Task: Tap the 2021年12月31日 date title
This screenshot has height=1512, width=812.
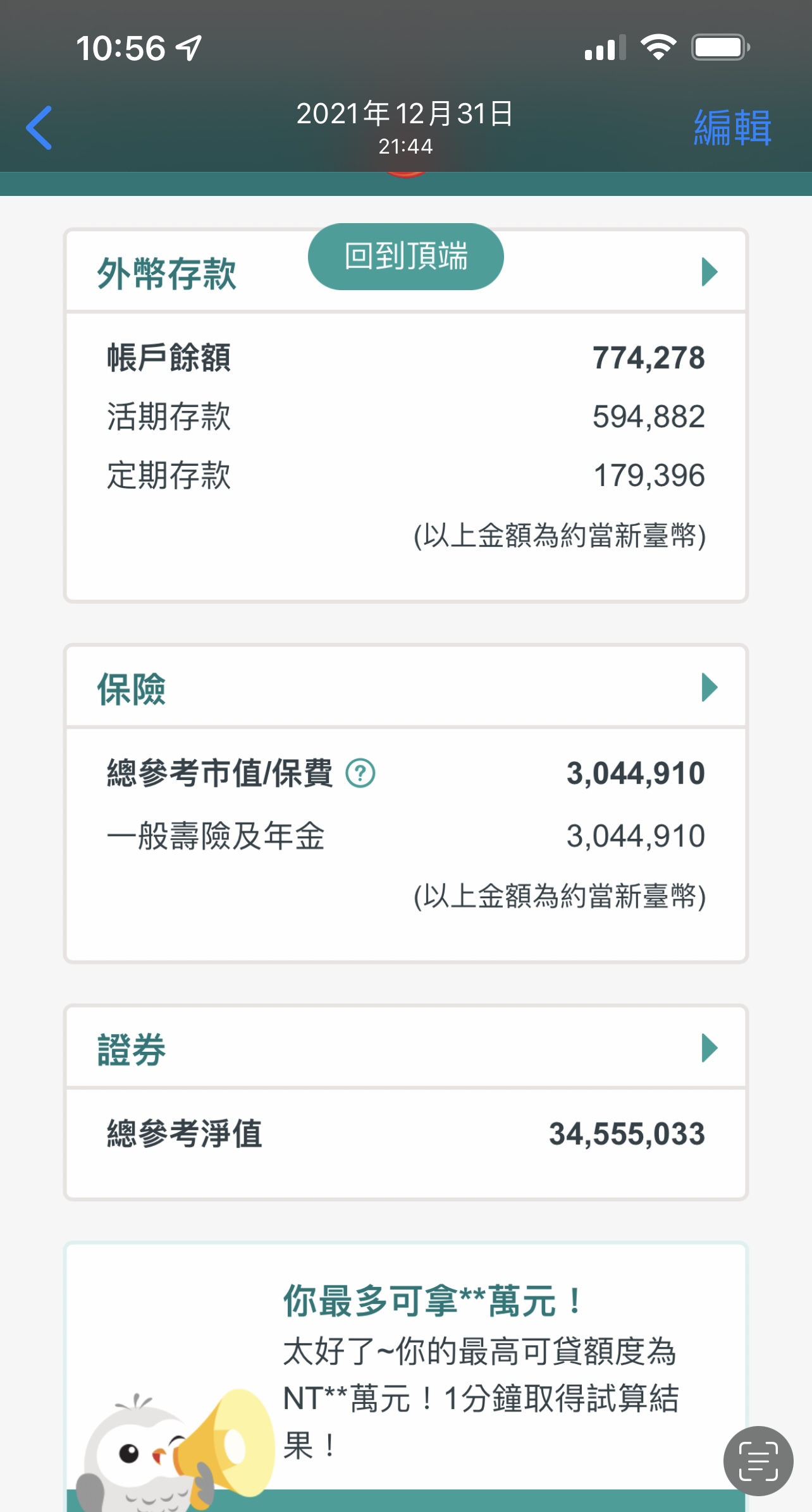Action: click(x=405, y=114)
